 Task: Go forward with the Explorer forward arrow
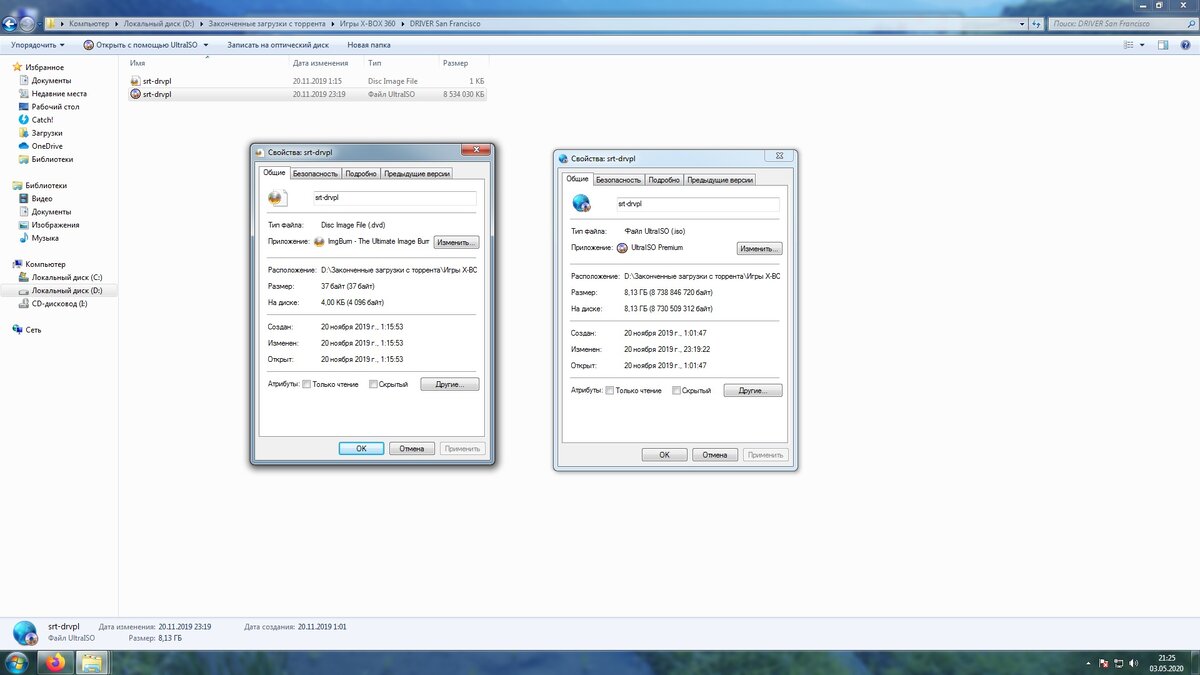(x=27, y=24)
